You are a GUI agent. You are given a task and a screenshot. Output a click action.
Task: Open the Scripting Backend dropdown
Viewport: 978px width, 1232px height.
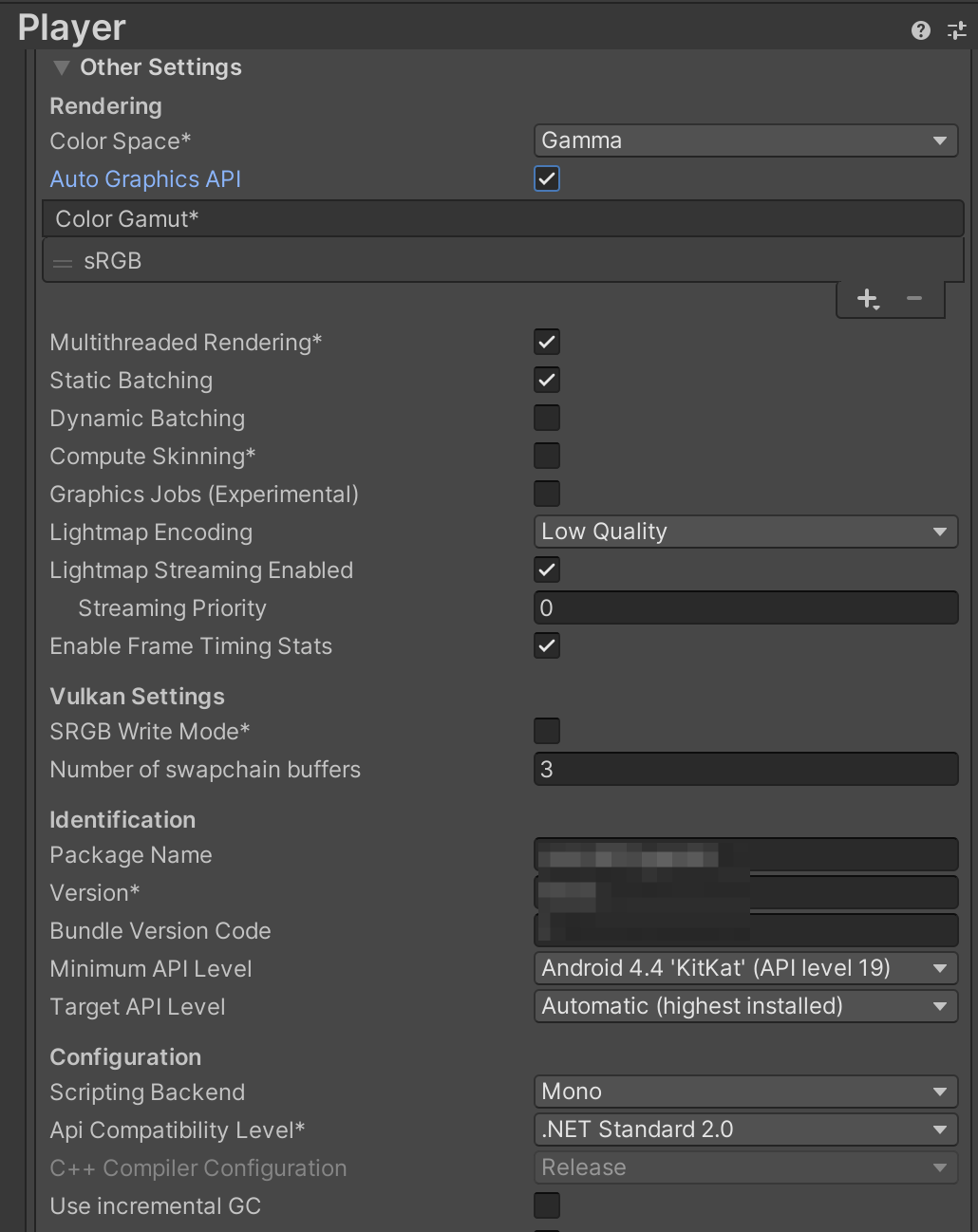coord(745,1091)
